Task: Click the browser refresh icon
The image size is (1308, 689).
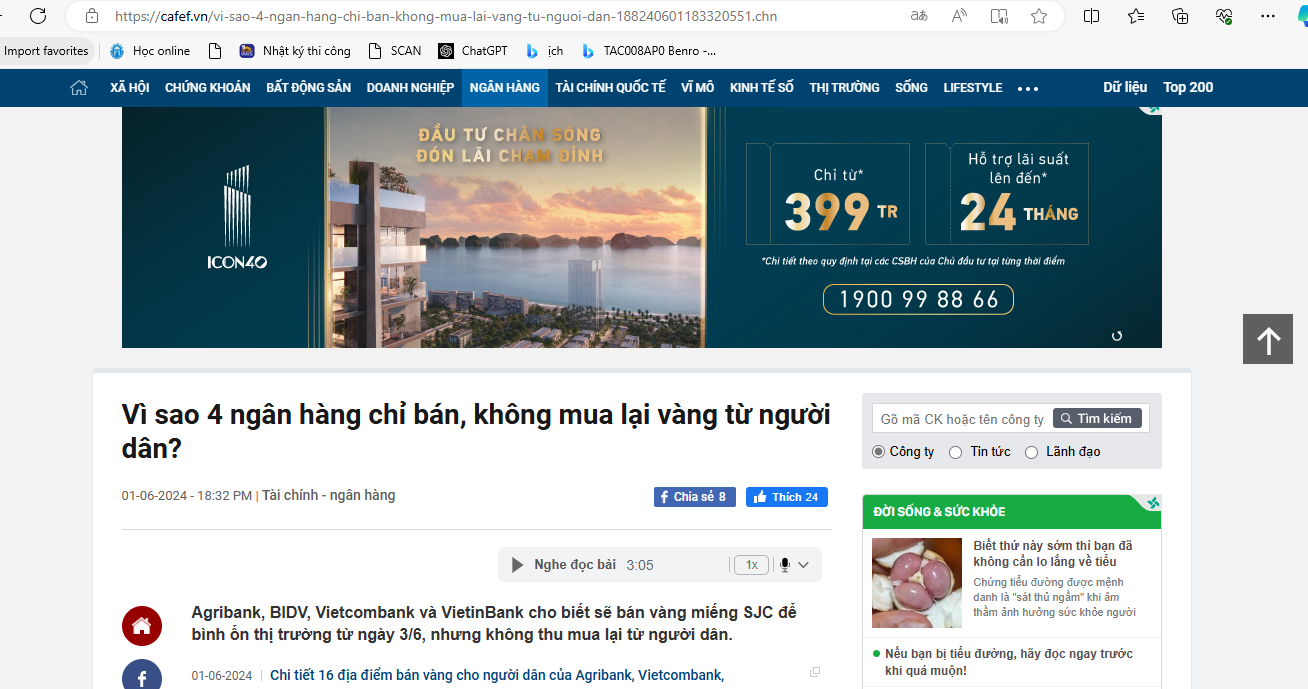Action: click(38, 16)
